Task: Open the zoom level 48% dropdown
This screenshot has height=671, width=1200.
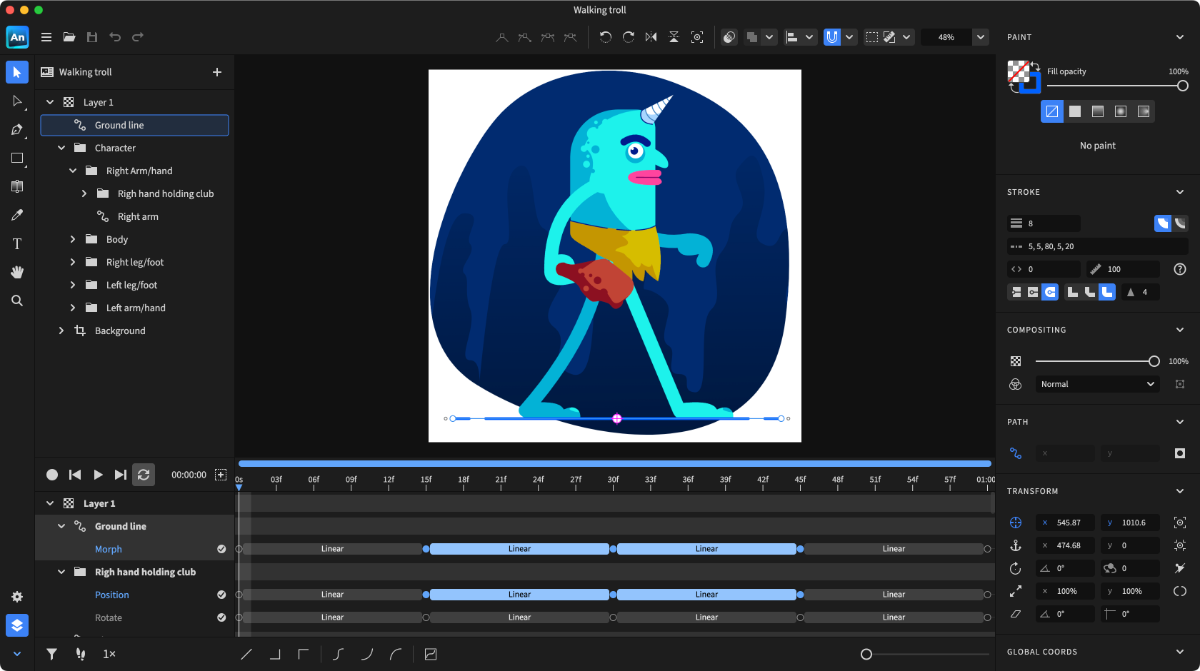Action: [x=980, y=37]
